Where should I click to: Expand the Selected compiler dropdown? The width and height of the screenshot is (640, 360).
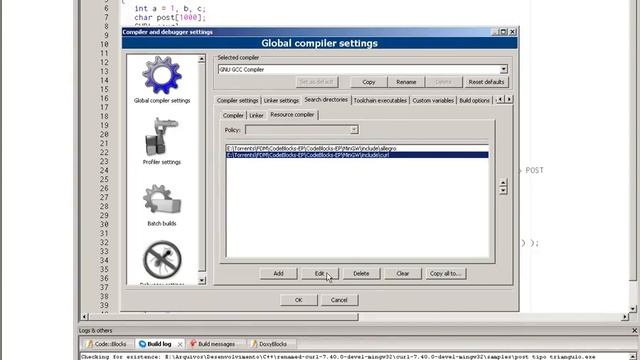click(504, 69)
